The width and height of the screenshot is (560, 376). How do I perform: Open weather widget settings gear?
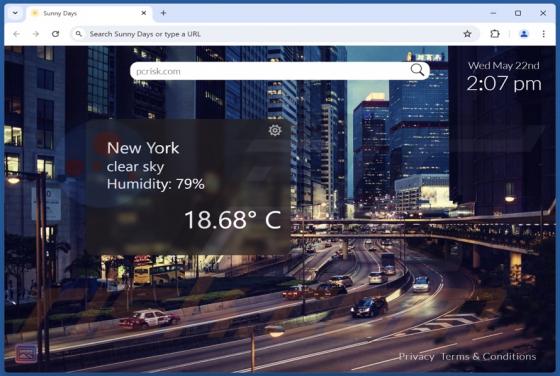[275, 130]
